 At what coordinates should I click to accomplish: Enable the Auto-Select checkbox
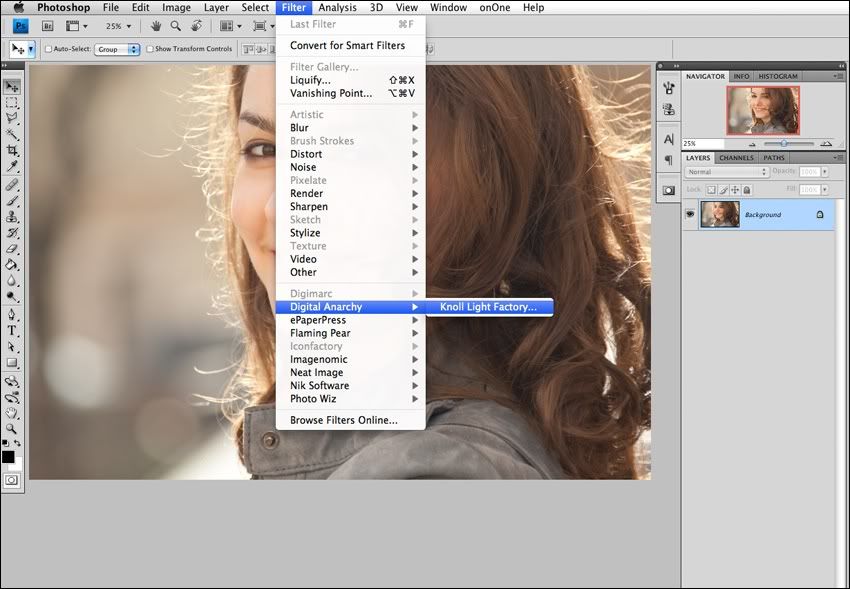tap(48, 49)
